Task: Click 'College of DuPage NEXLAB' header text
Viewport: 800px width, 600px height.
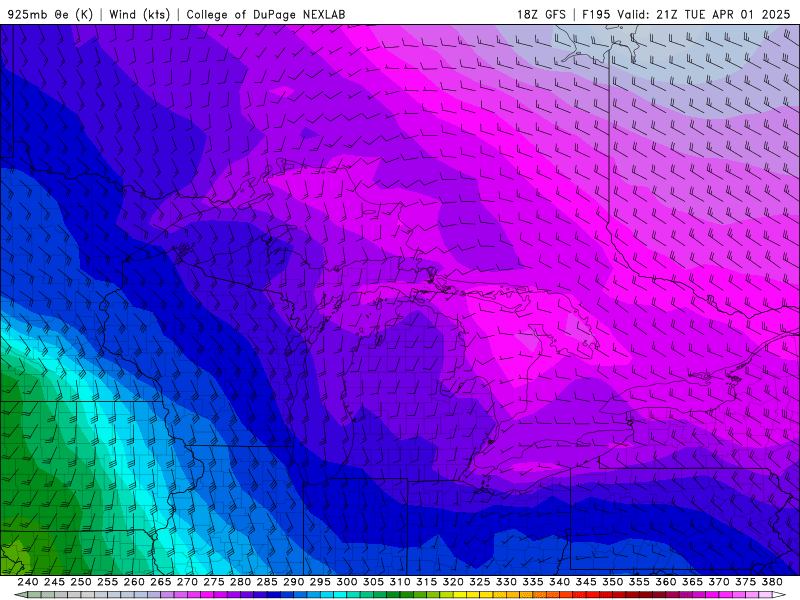Action: click(x=266, y=14)
